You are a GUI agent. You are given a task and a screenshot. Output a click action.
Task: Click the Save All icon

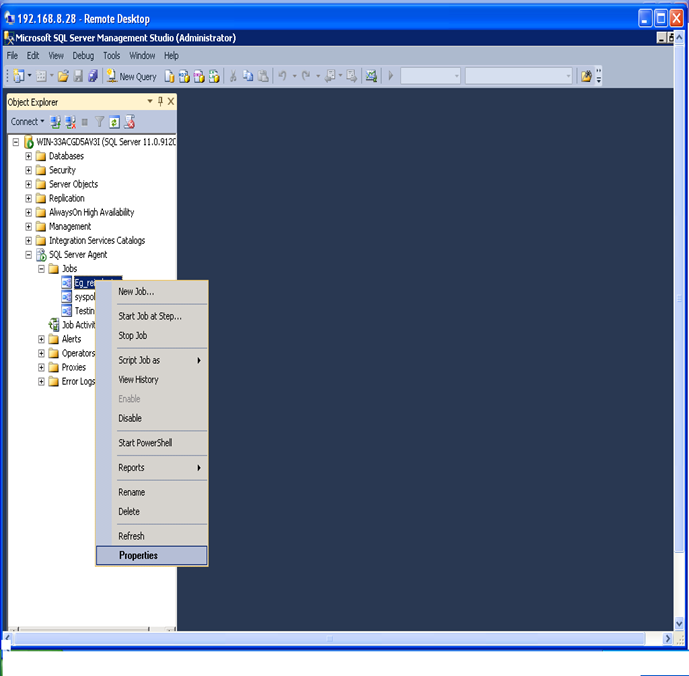(x=93, y=76)
